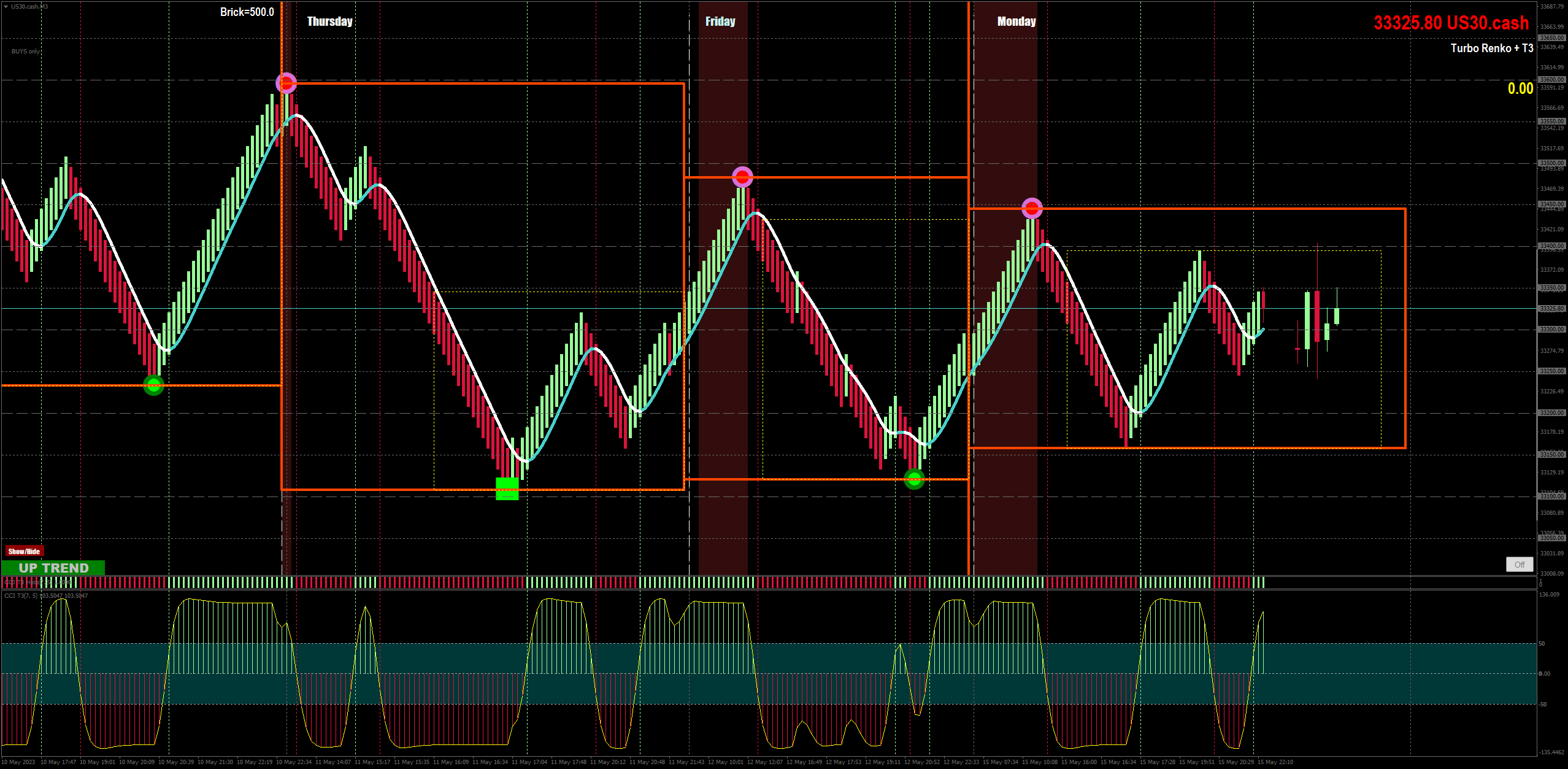Toggle the Off button at right
The width and height of the screenshot is (1568, 769).
pos(1519,565)
